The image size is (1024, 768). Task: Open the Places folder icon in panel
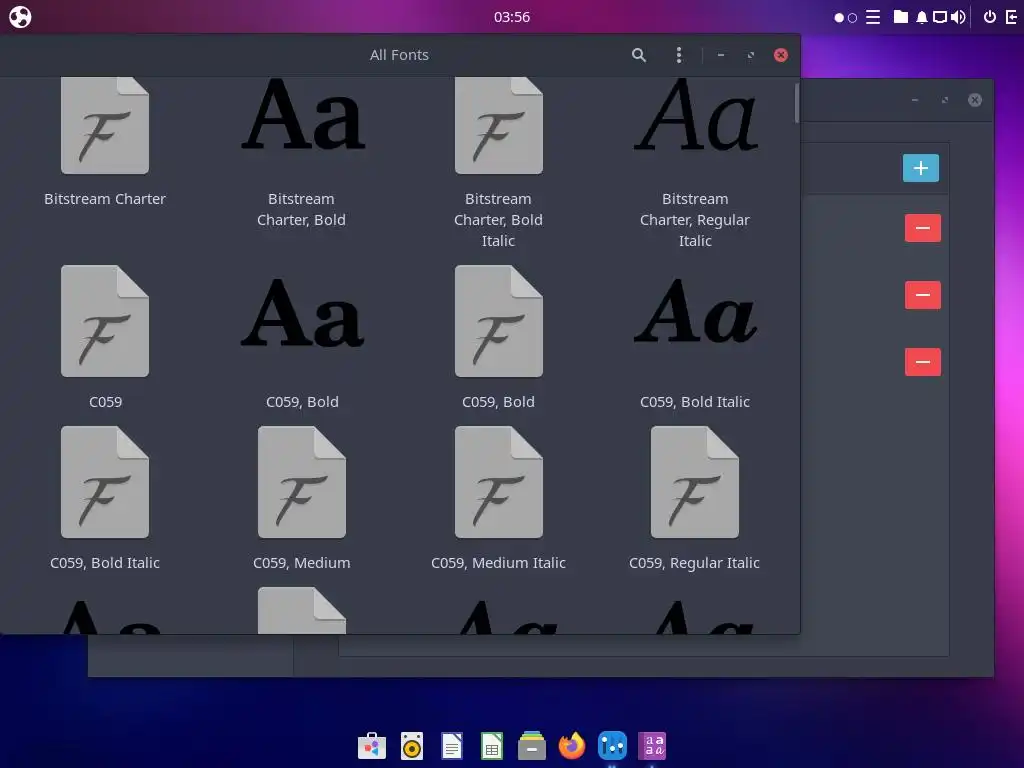(901, 17)
